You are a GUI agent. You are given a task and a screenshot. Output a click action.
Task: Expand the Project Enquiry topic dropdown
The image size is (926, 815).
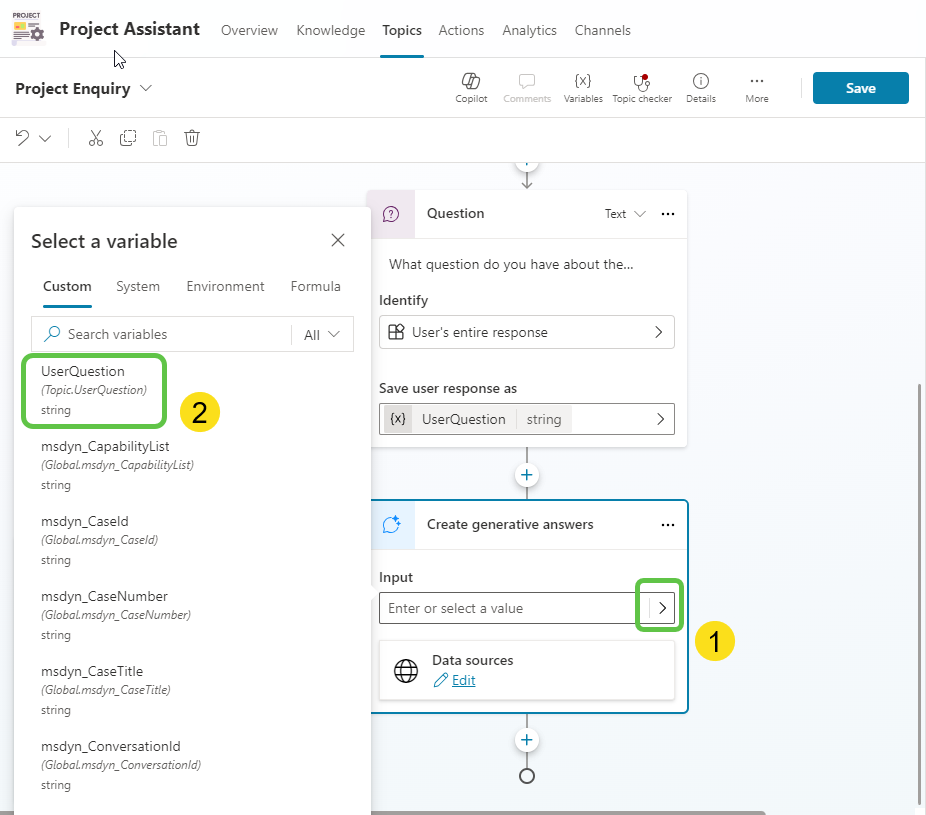tap(146, 89)
